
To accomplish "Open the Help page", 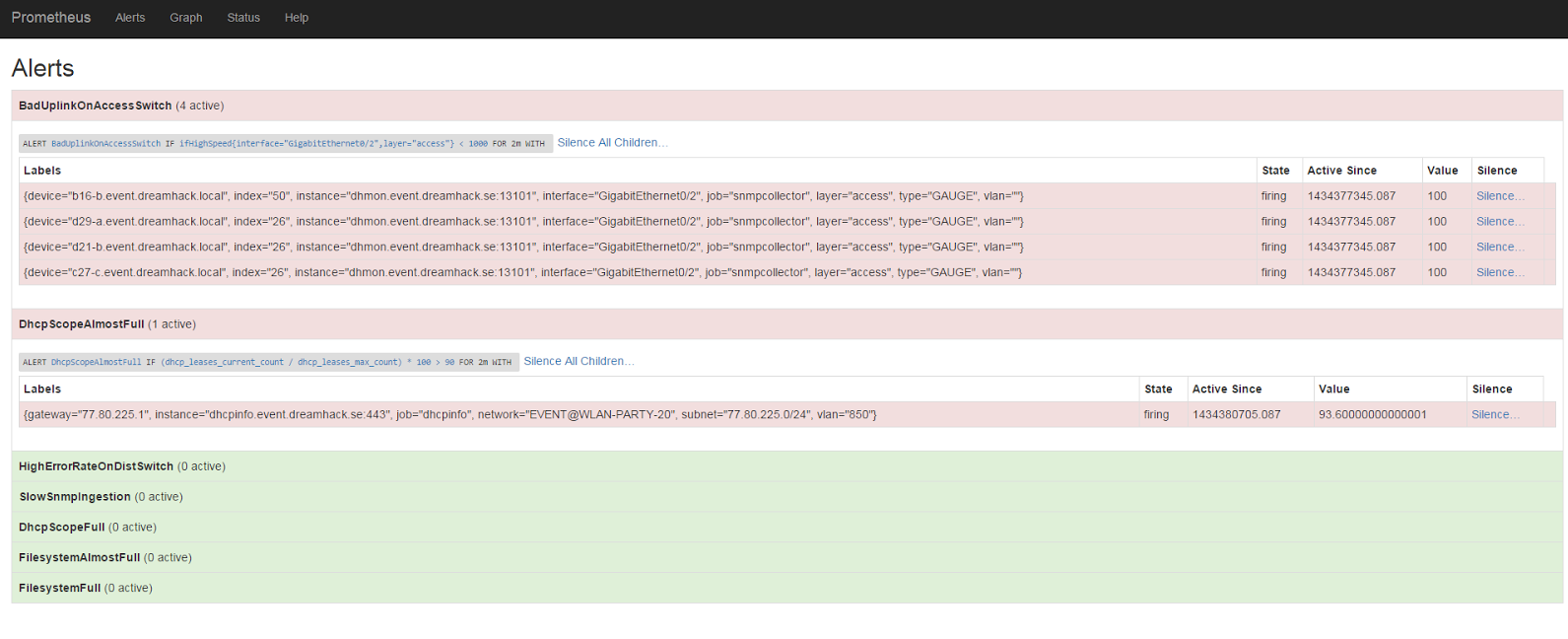I will pos(297,18).
